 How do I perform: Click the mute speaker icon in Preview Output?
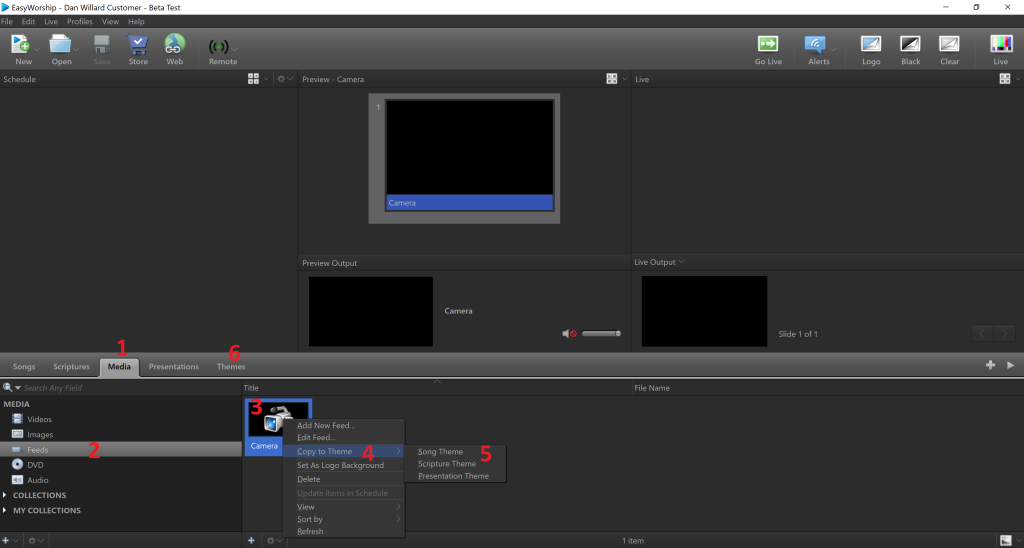click(569, 334)
